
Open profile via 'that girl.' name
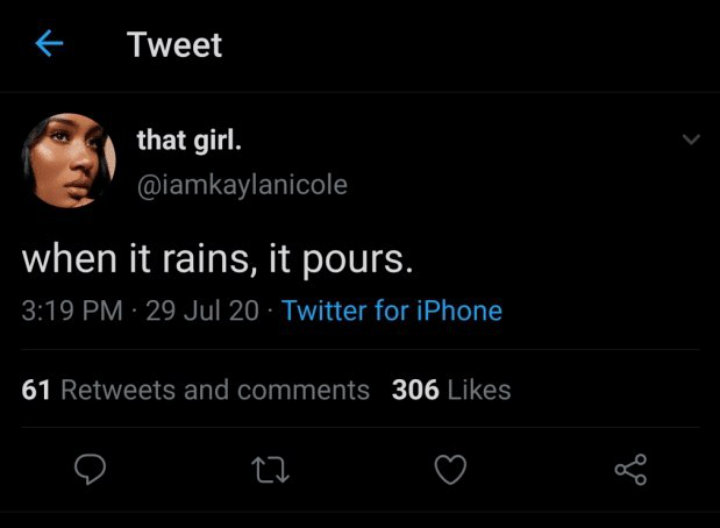[x=189, y=140]
